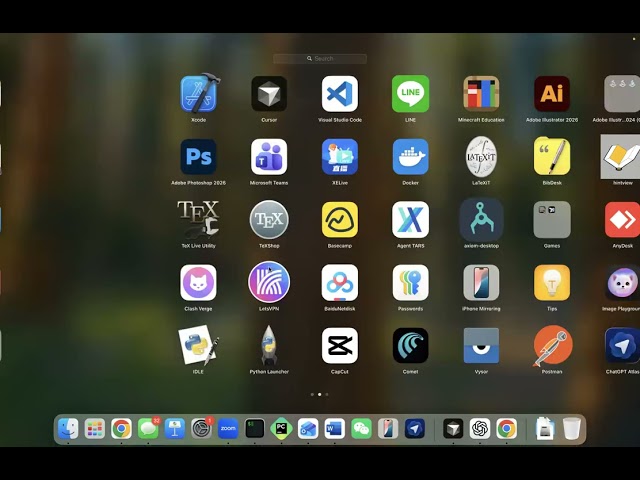Open Keynote from the Dock
This screenshot has height=480, width=640.
175,429
